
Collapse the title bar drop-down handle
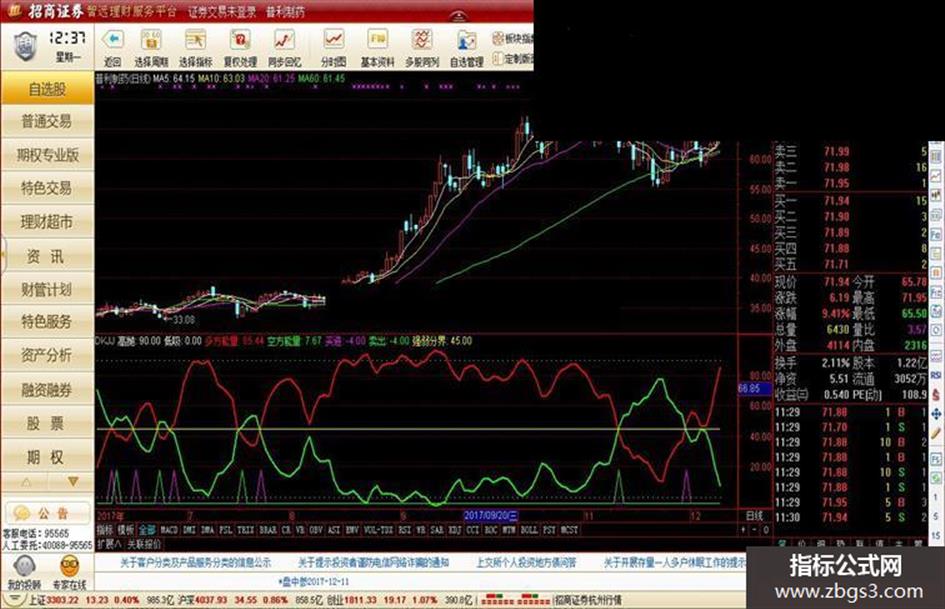pyautogui.click(x=458, y=16)
